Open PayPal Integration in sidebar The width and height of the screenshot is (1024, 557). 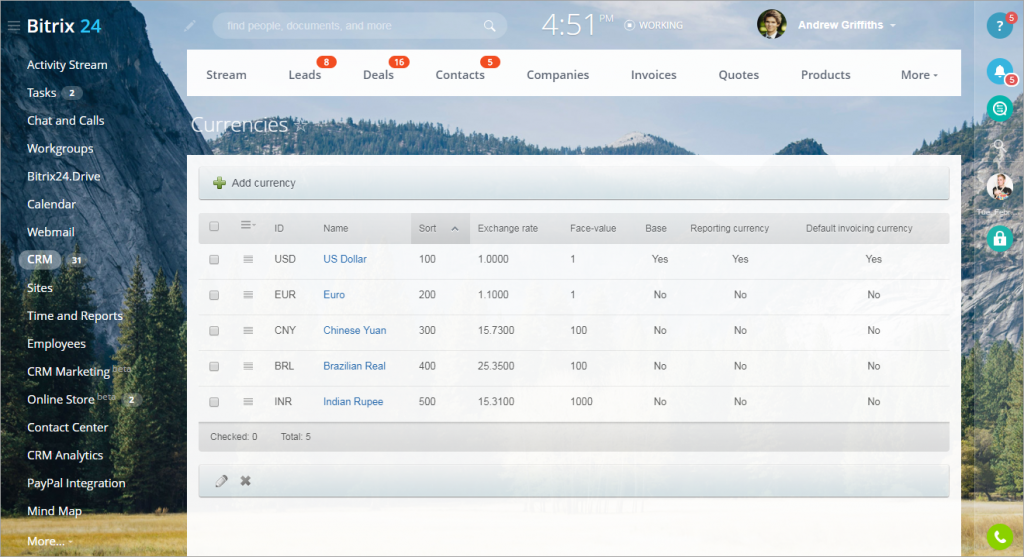(76, 484)
